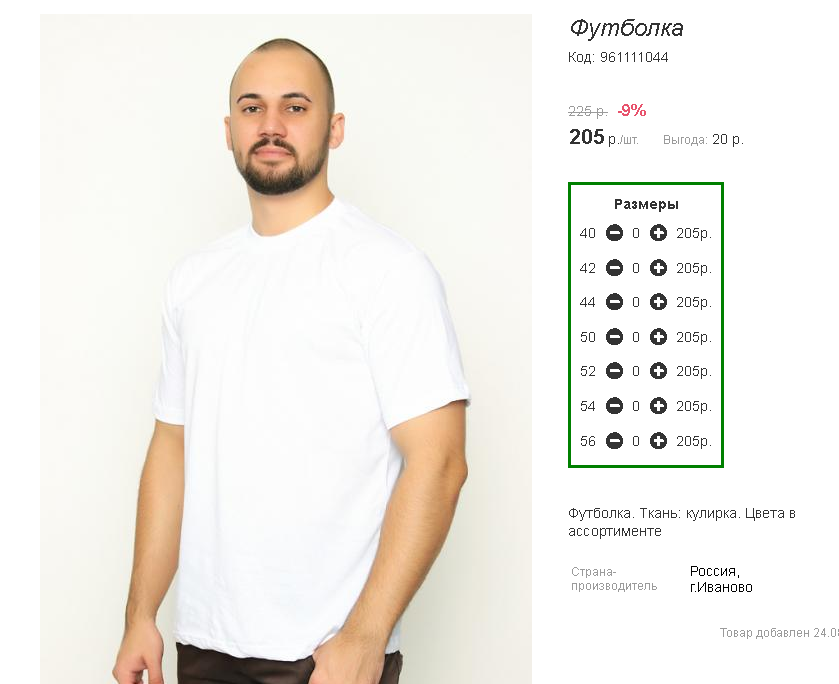Screen dimensions: 839x684
Task: Click the Размеры sizes heading
Action: point(646,204)
